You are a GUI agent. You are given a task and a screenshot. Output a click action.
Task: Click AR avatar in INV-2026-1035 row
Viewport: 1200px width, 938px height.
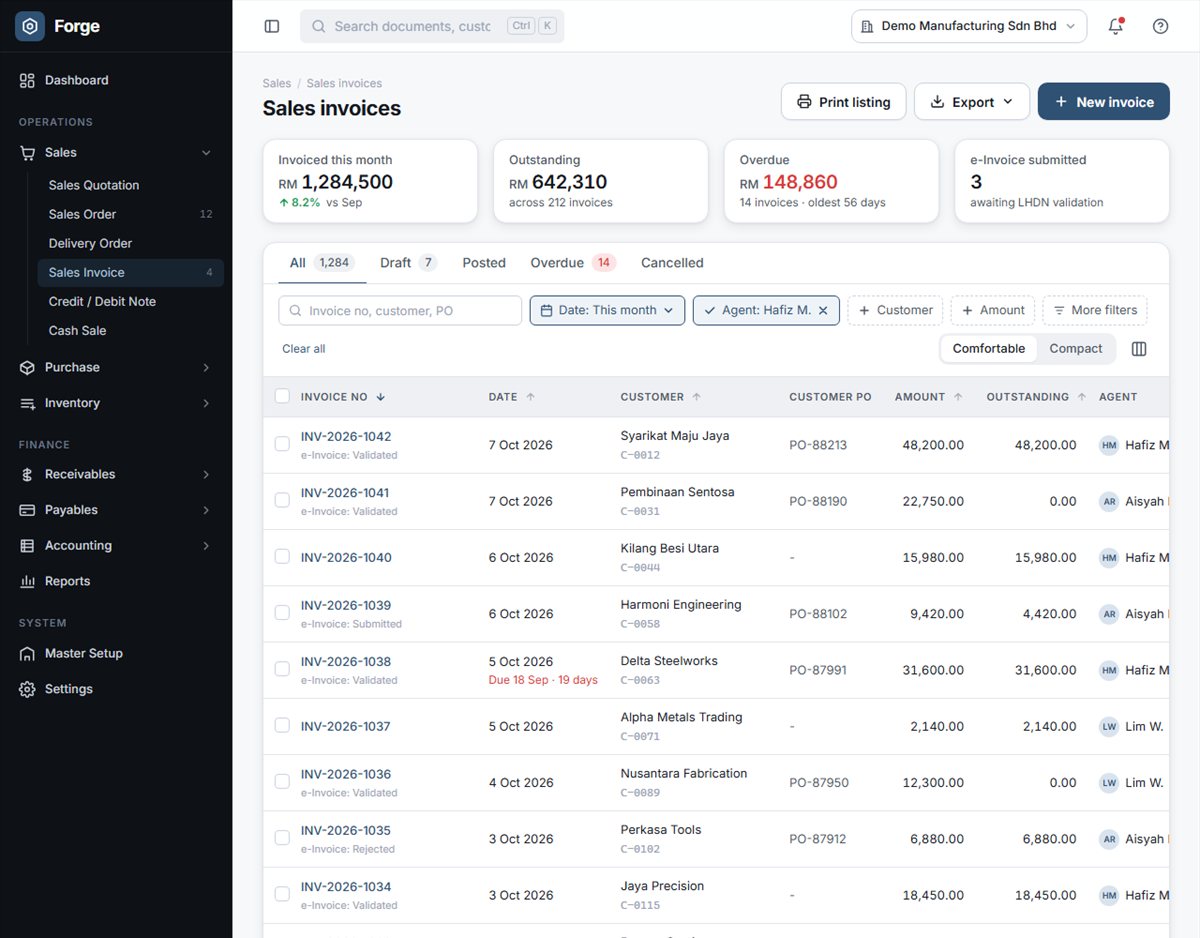tap(1109, 839)
